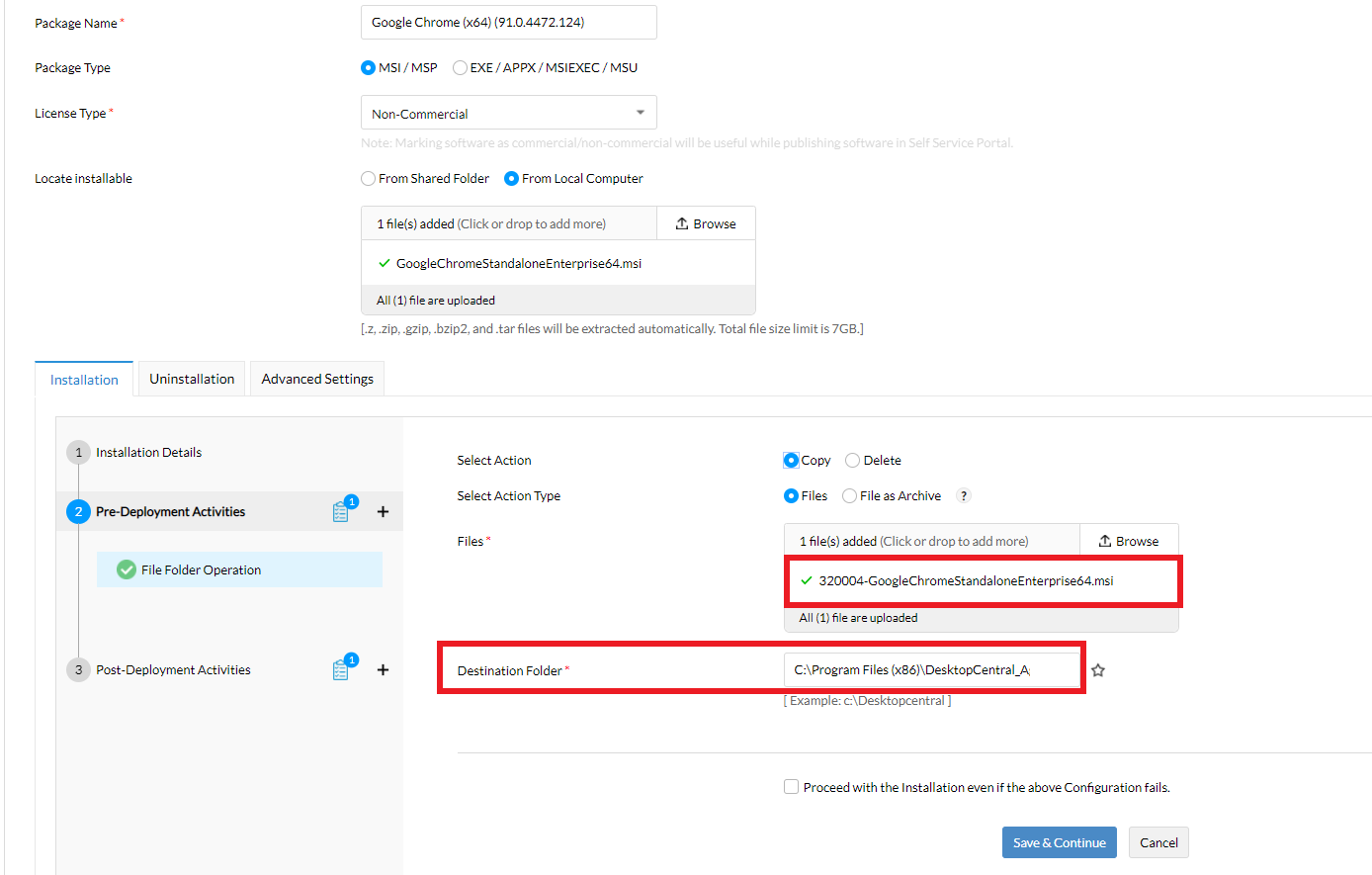This screenshot has height=875, width=1372.
Task: Enable Proceed with Installation even if fails checkbox
Action: tap(791, 787)
